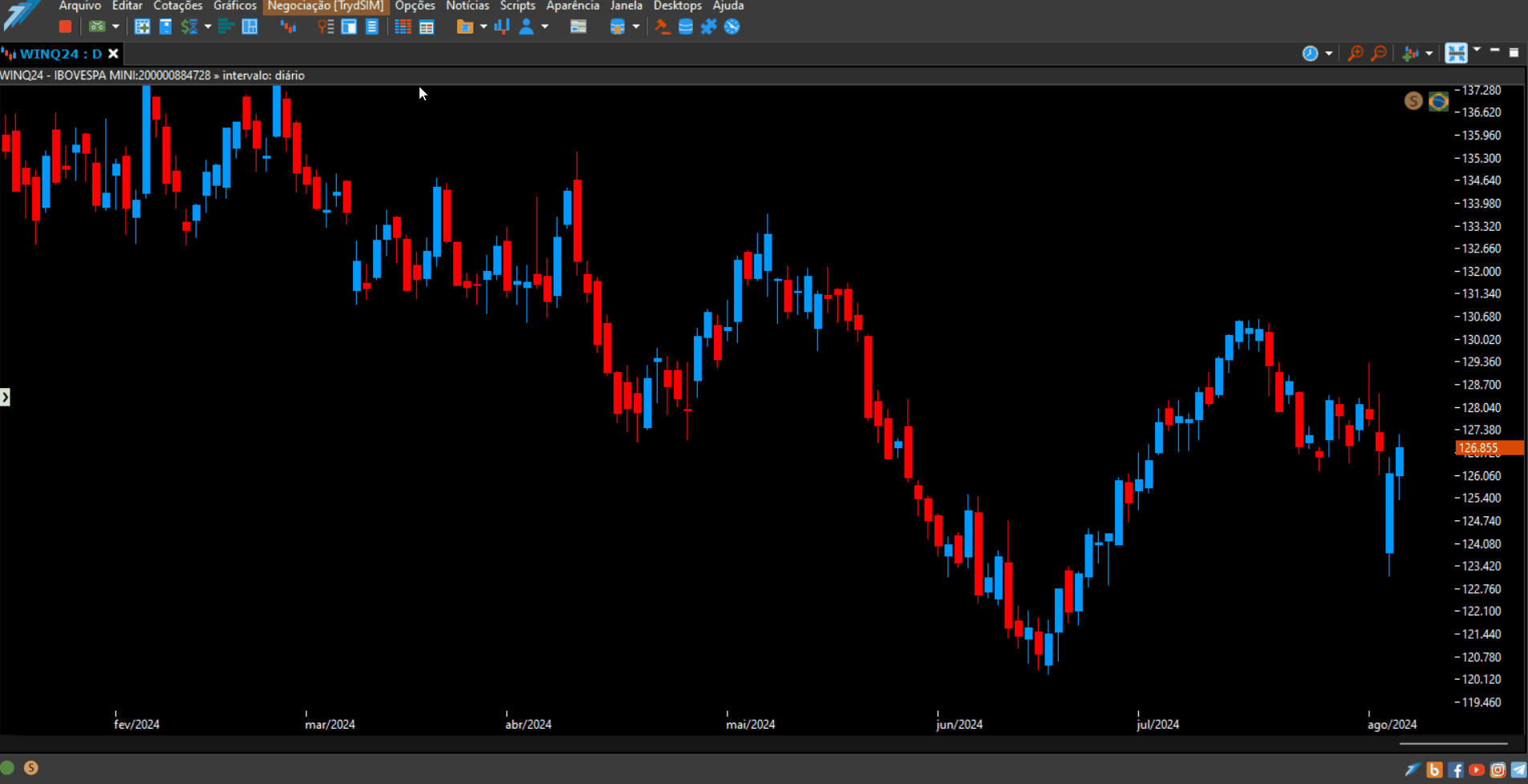
Task: Click the blue puzzle piece plugin icon
Action: tap(708, 26)
